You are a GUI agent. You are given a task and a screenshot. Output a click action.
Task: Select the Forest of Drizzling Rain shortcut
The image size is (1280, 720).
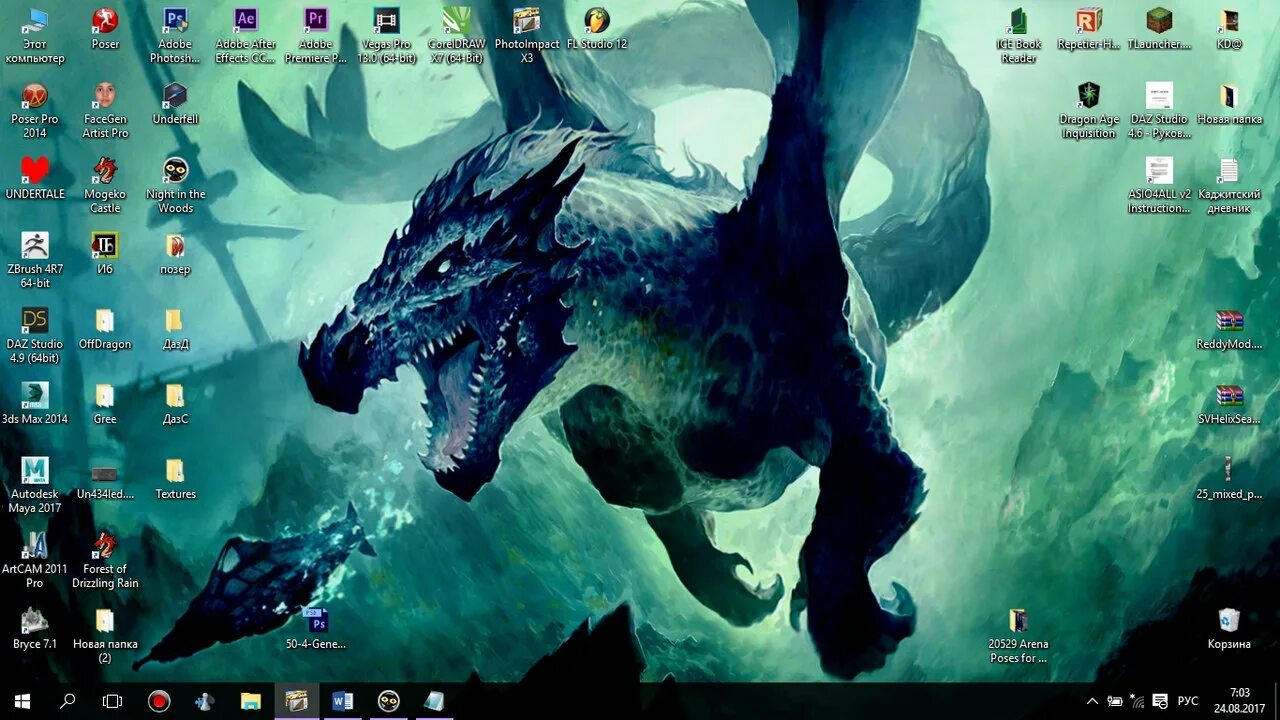[105, 561]
